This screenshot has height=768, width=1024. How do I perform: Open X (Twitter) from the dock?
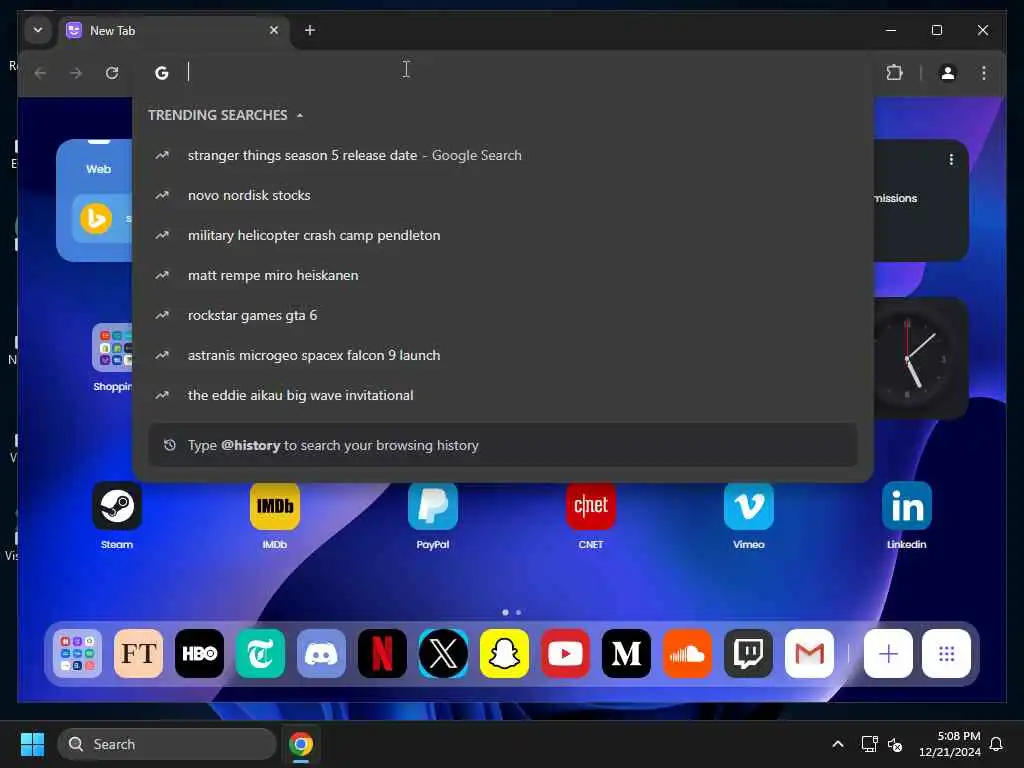point(443,654)
